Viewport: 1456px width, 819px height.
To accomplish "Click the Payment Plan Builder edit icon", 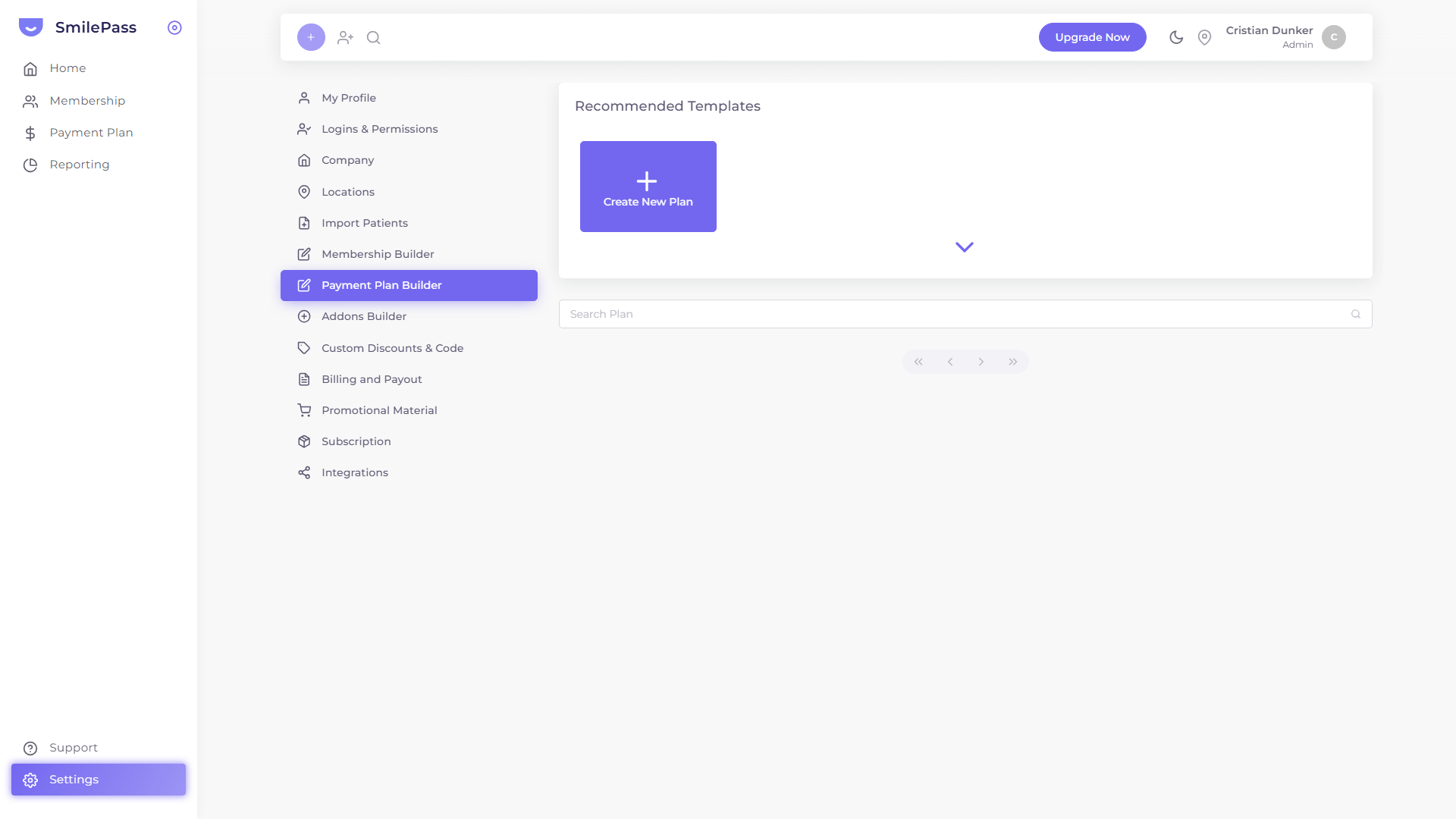I will (304, 285).
